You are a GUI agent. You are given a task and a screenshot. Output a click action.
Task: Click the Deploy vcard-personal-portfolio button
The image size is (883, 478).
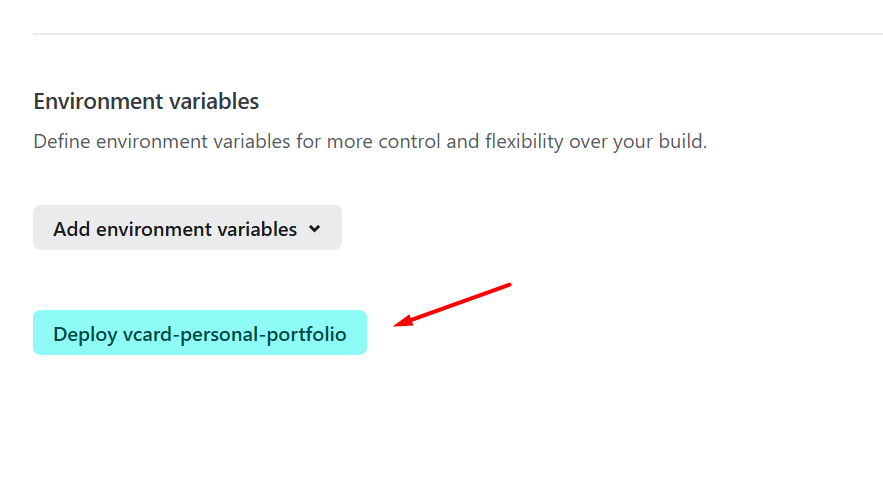pos(200,333)
